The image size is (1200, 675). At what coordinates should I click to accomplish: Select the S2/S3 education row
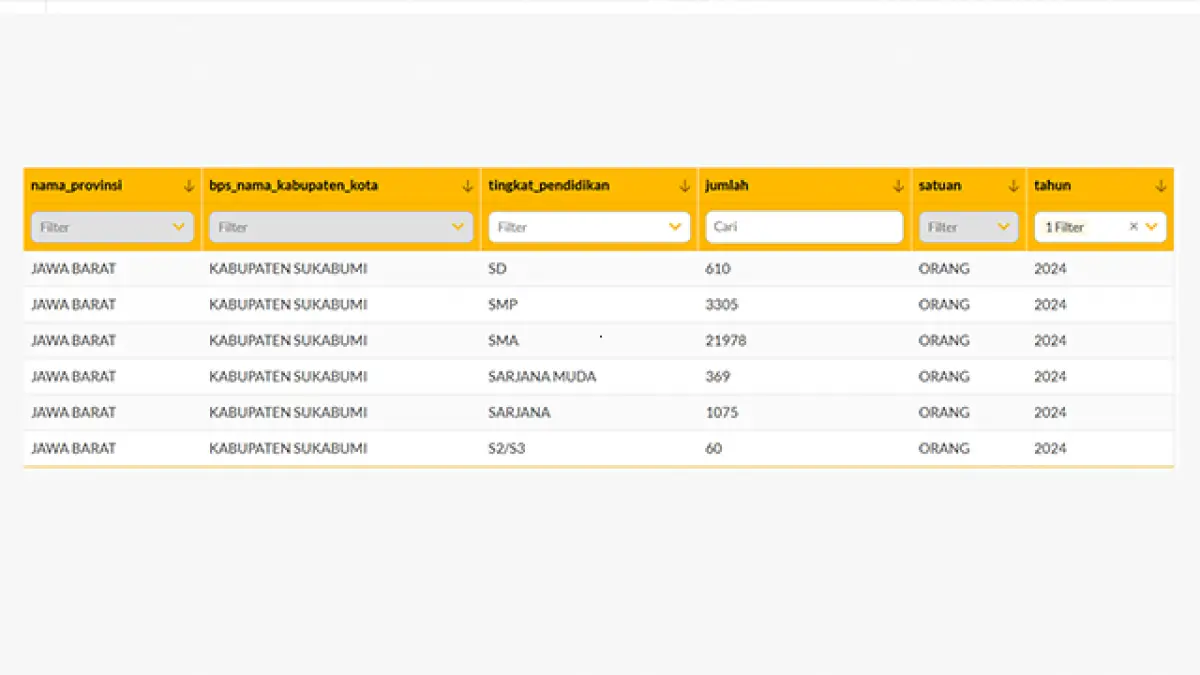506,449
